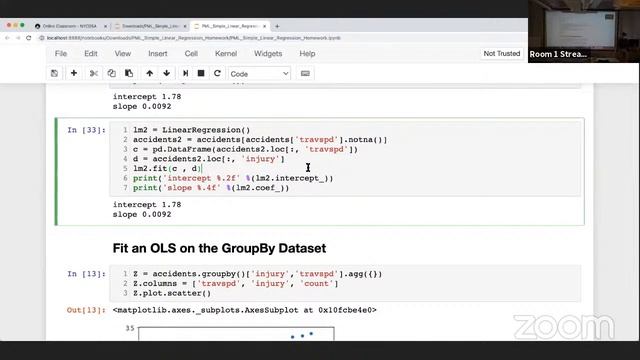Move selected cell down arrow
The height and width of the screenshot is (360, 640).
click(x=167, y=73)
